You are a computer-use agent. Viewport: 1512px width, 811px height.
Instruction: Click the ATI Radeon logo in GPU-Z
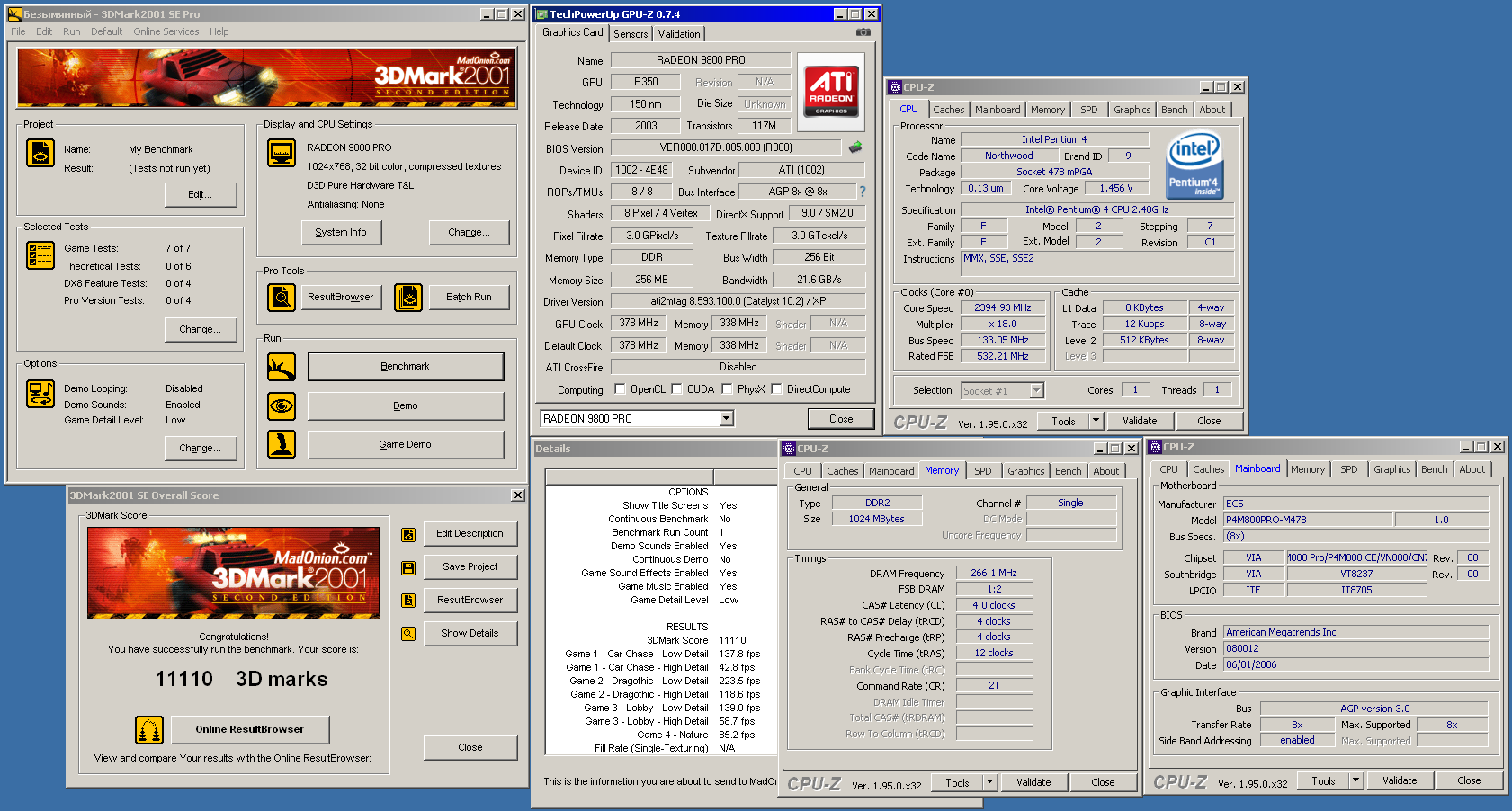[x=830, y=92]
